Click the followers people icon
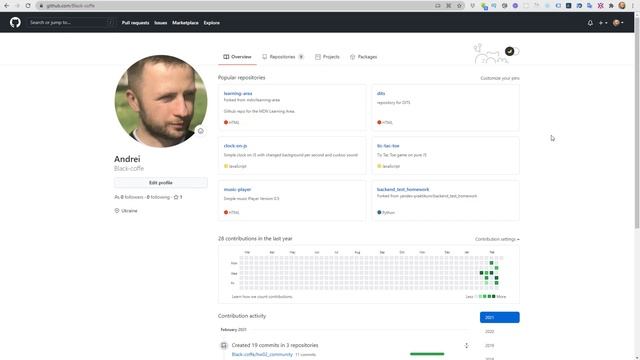The height and width of the screenshot is (360, 640). [x=117, y=197]
